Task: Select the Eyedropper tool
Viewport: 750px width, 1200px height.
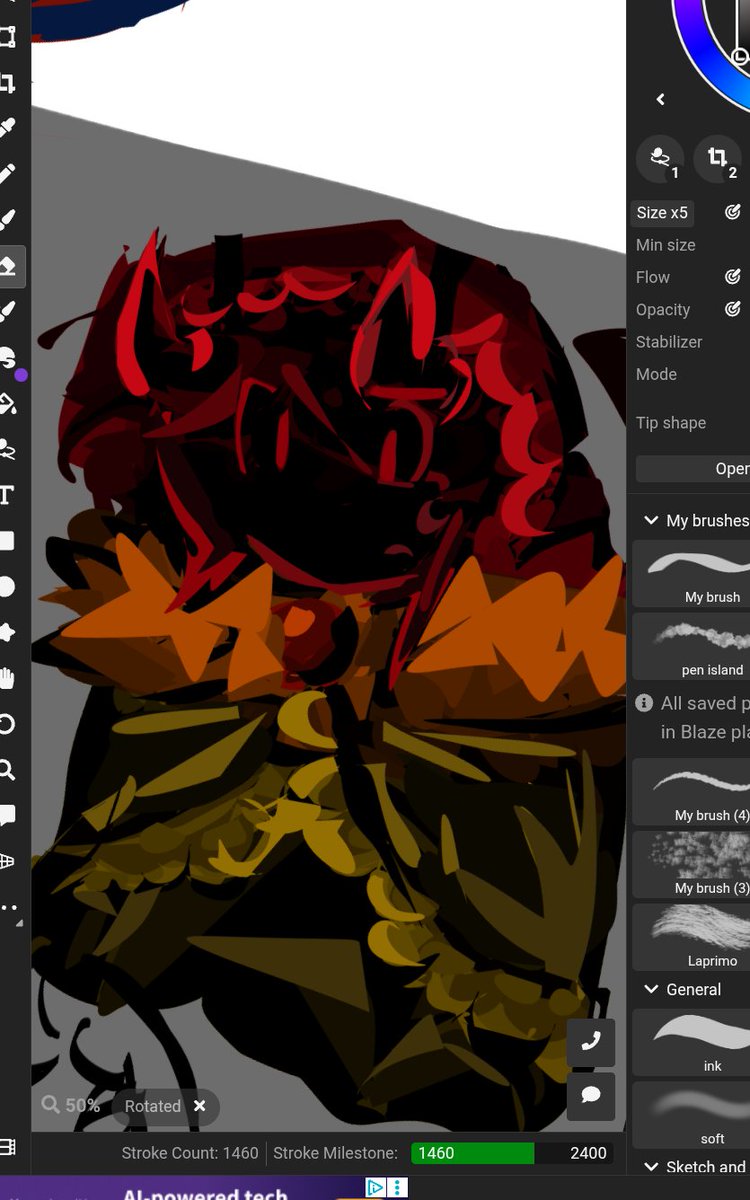Action: pos(6,129)
